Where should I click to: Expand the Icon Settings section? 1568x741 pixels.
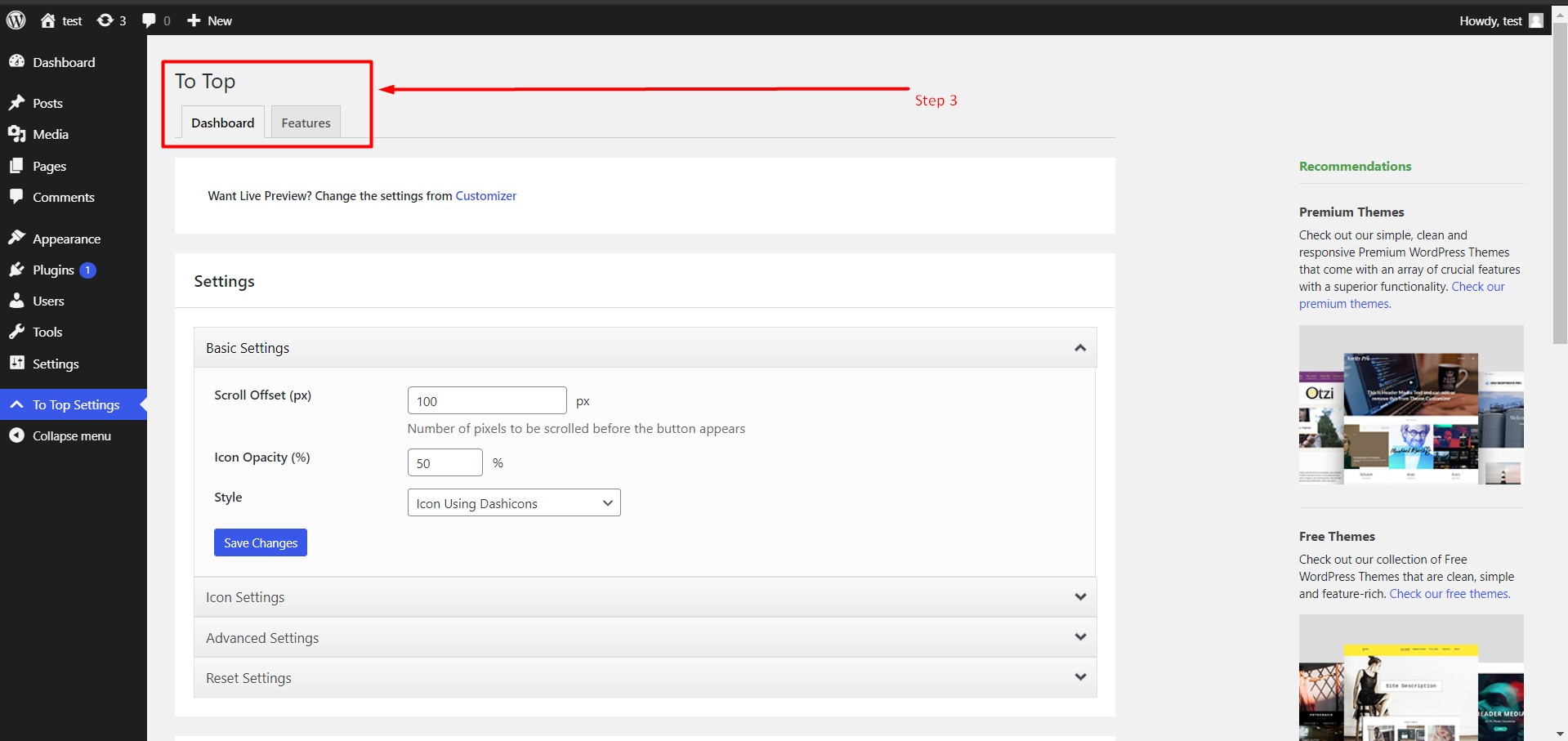[x=645, y=597]
